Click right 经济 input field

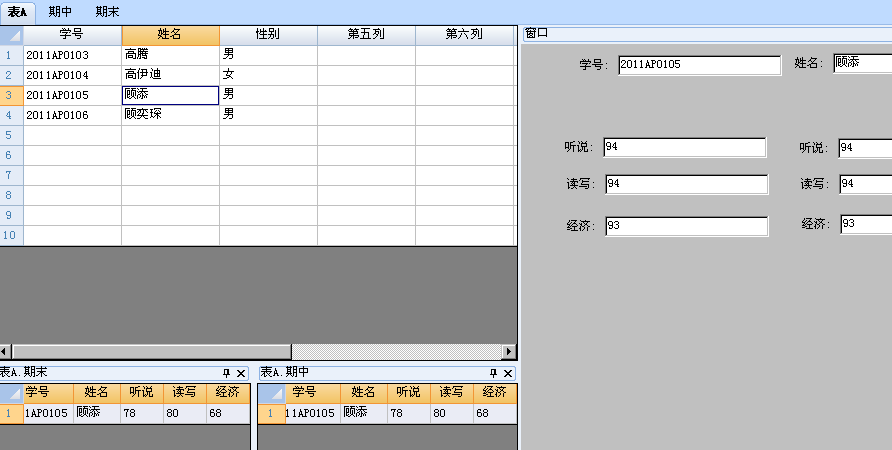pos(865,224)
